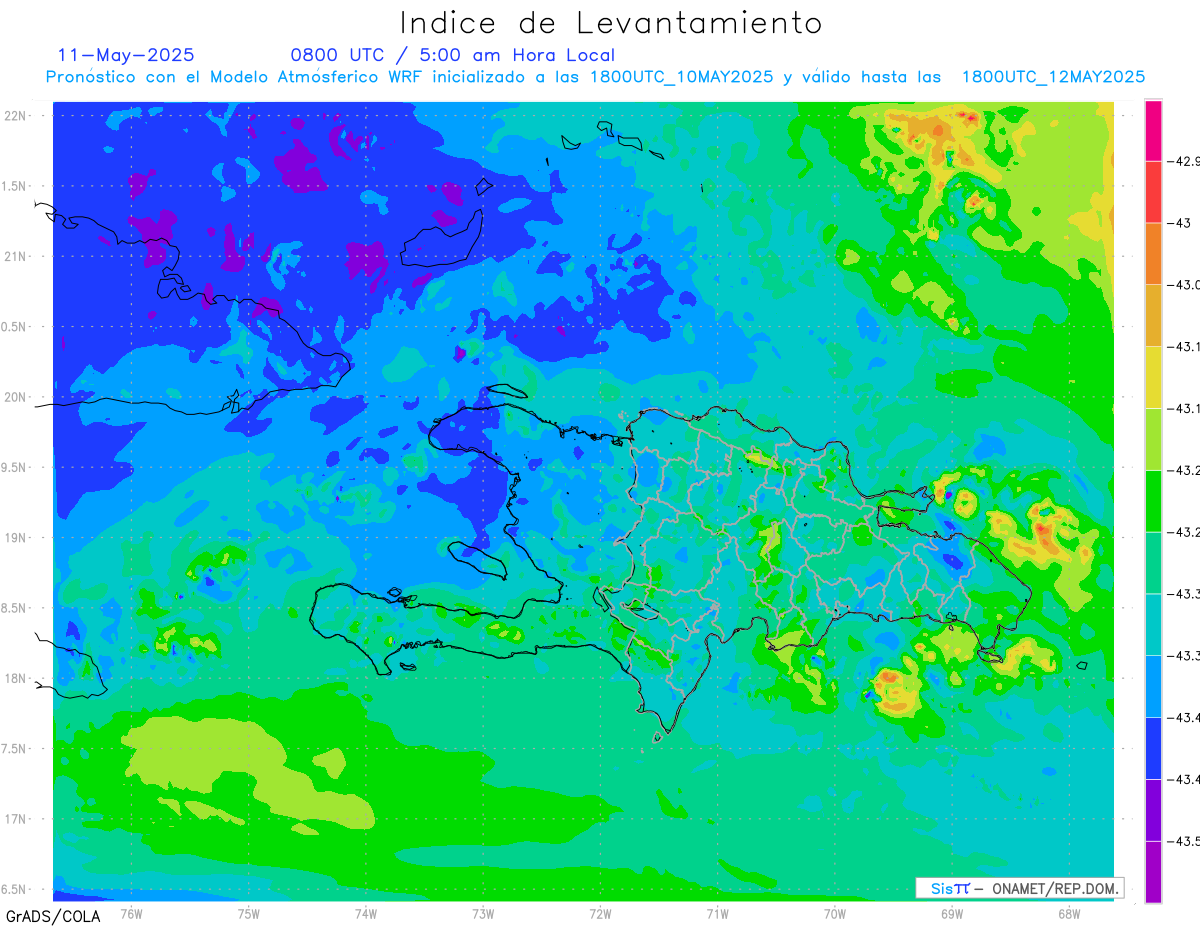Pick the bottom purple swatch of the color bar
1200x927 pixels.
click(1153, 871)
